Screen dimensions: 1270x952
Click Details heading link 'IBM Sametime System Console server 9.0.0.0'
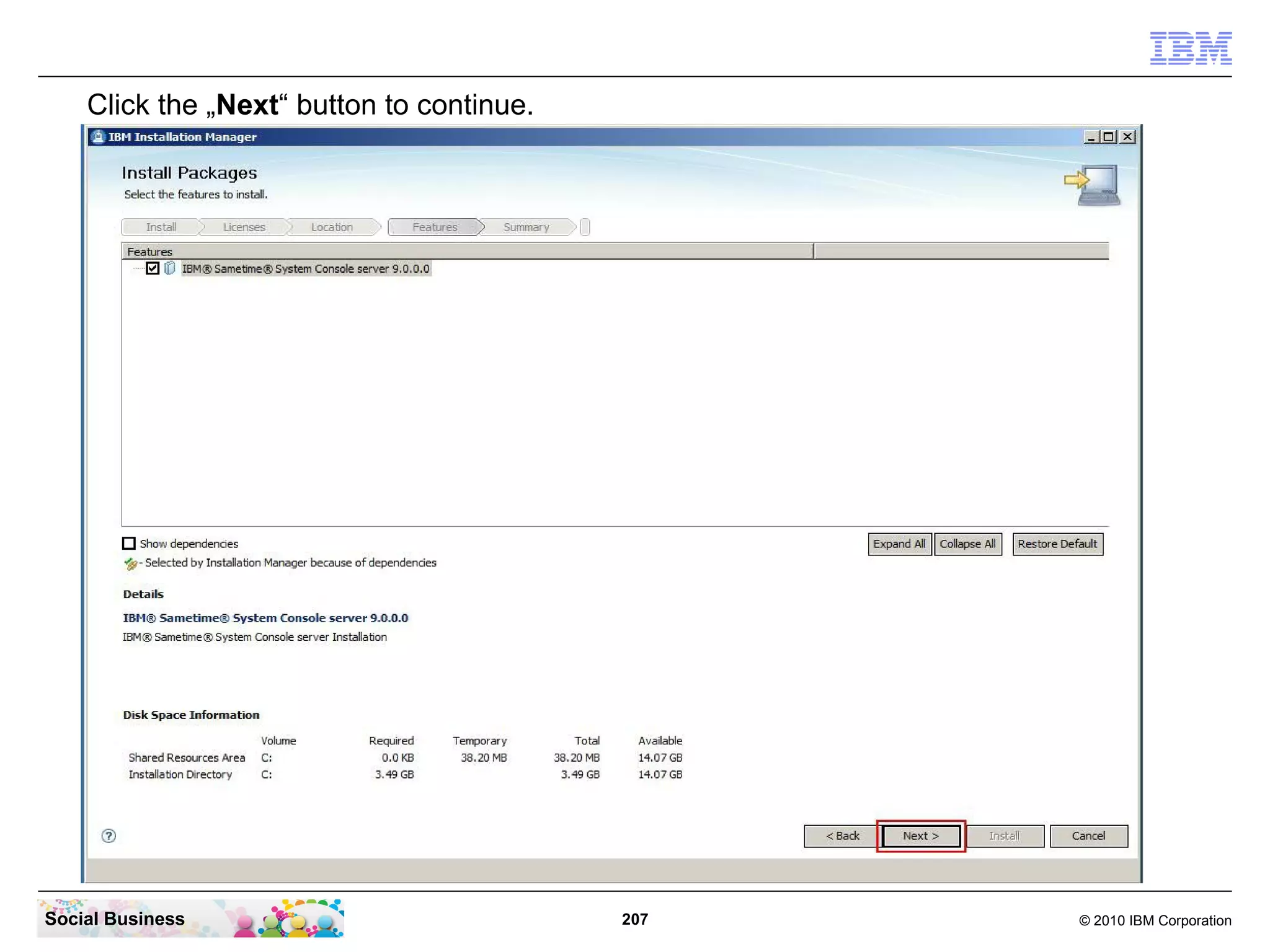(x=265, y=618)
